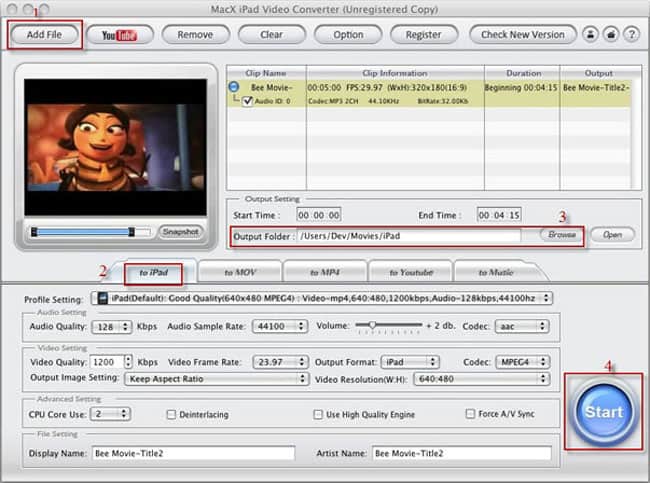Click the Clear button
Image resolution: width=650 pixels, height=483 pixels.
tap(272, 35)
